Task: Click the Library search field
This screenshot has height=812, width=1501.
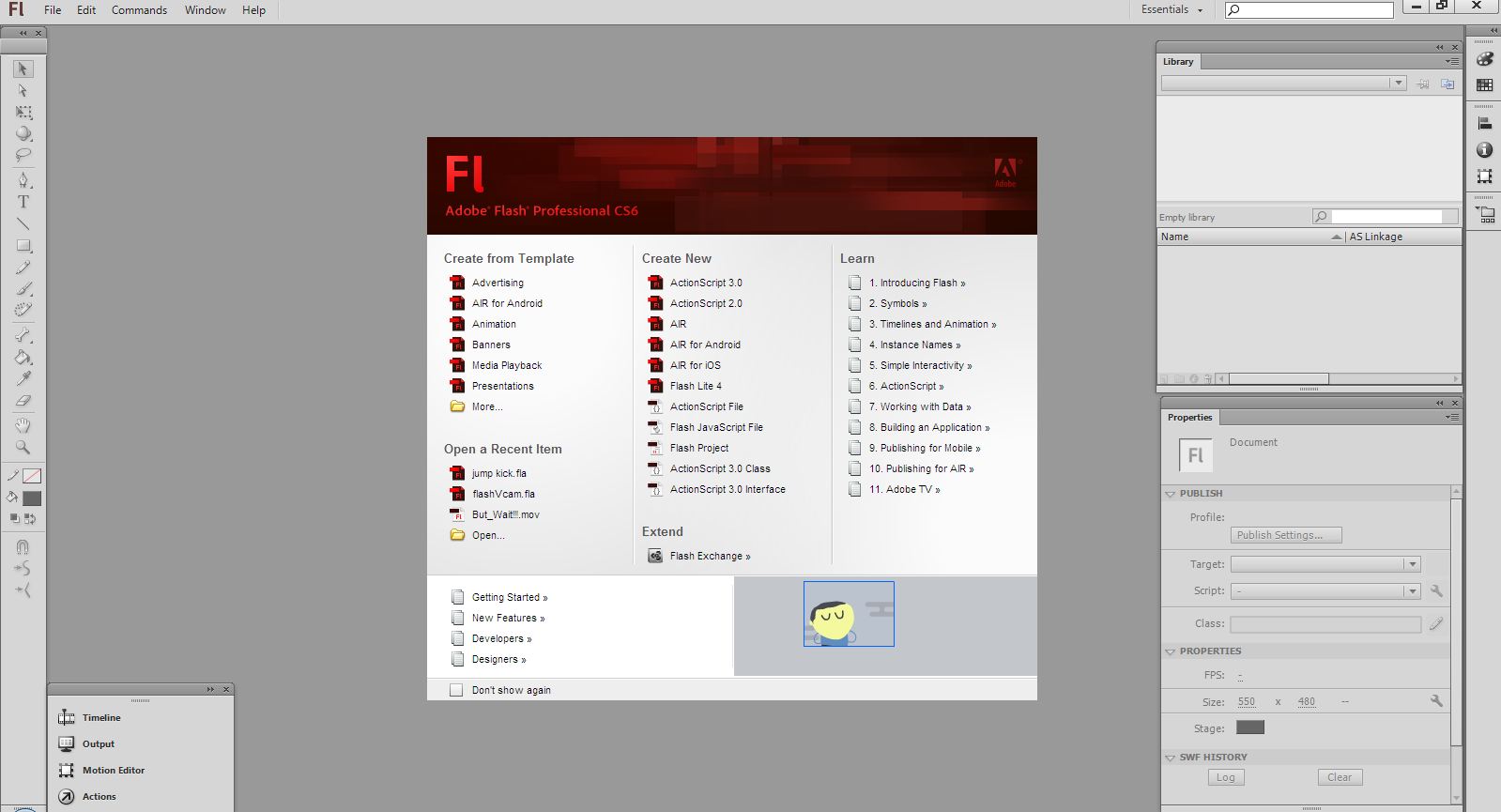Action: [1386, 217]
